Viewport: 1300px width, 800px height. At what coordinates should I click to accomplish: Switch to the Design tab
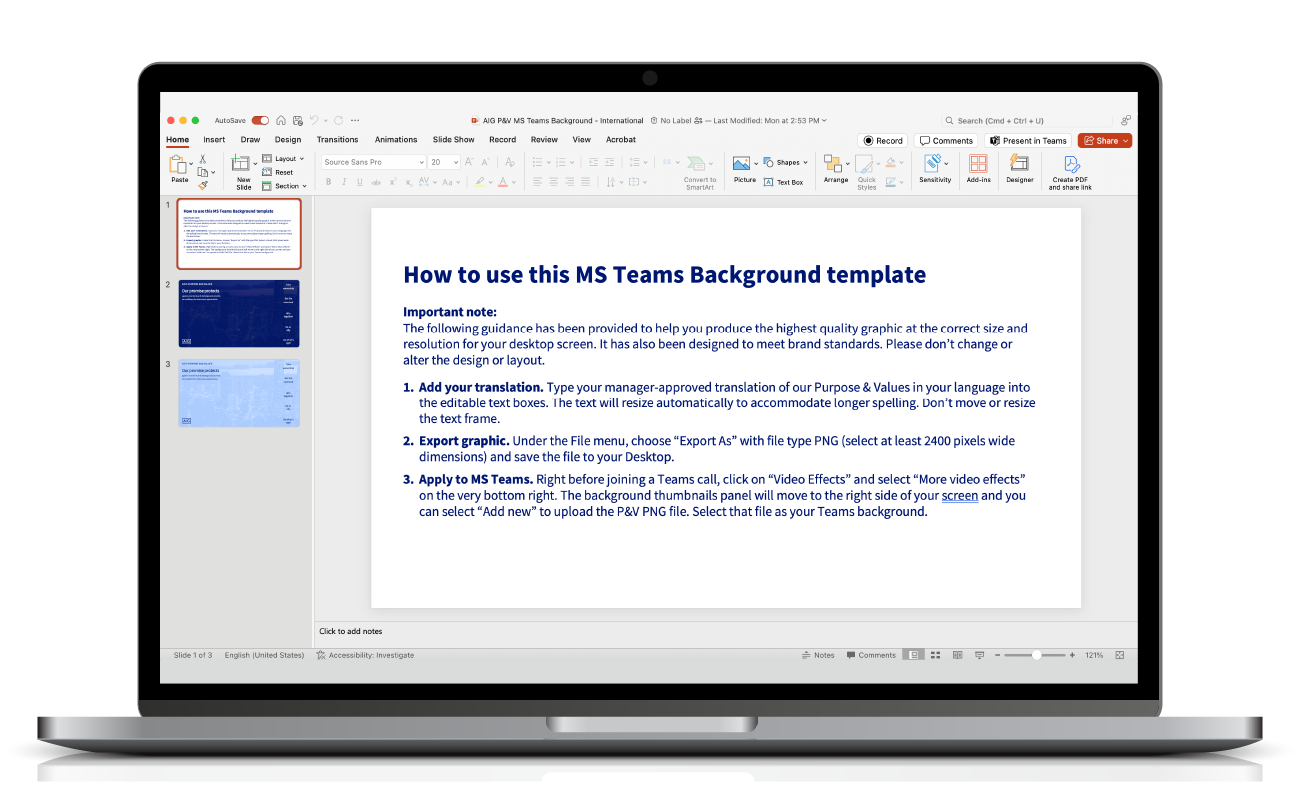[288, 139]
